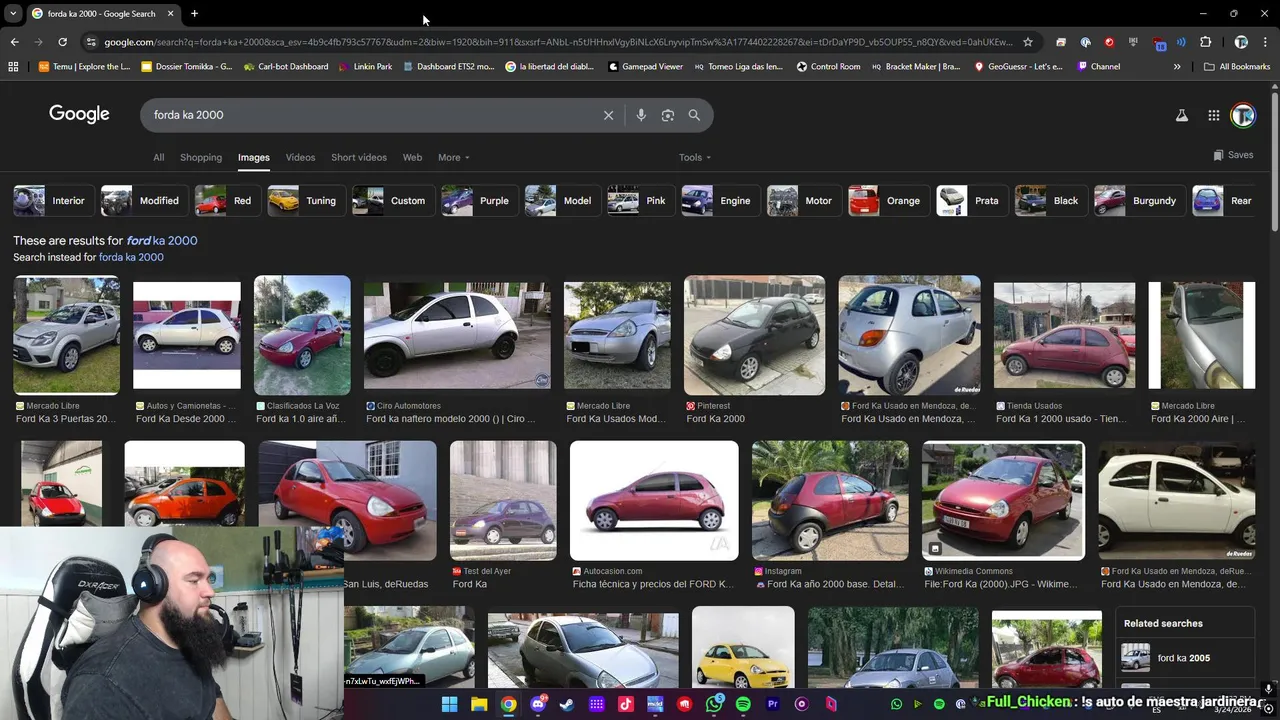This screenshot has width=1280, height=720.
Task: Click the corrected ford ka 2000 link
Action: (x=162, y=241)
